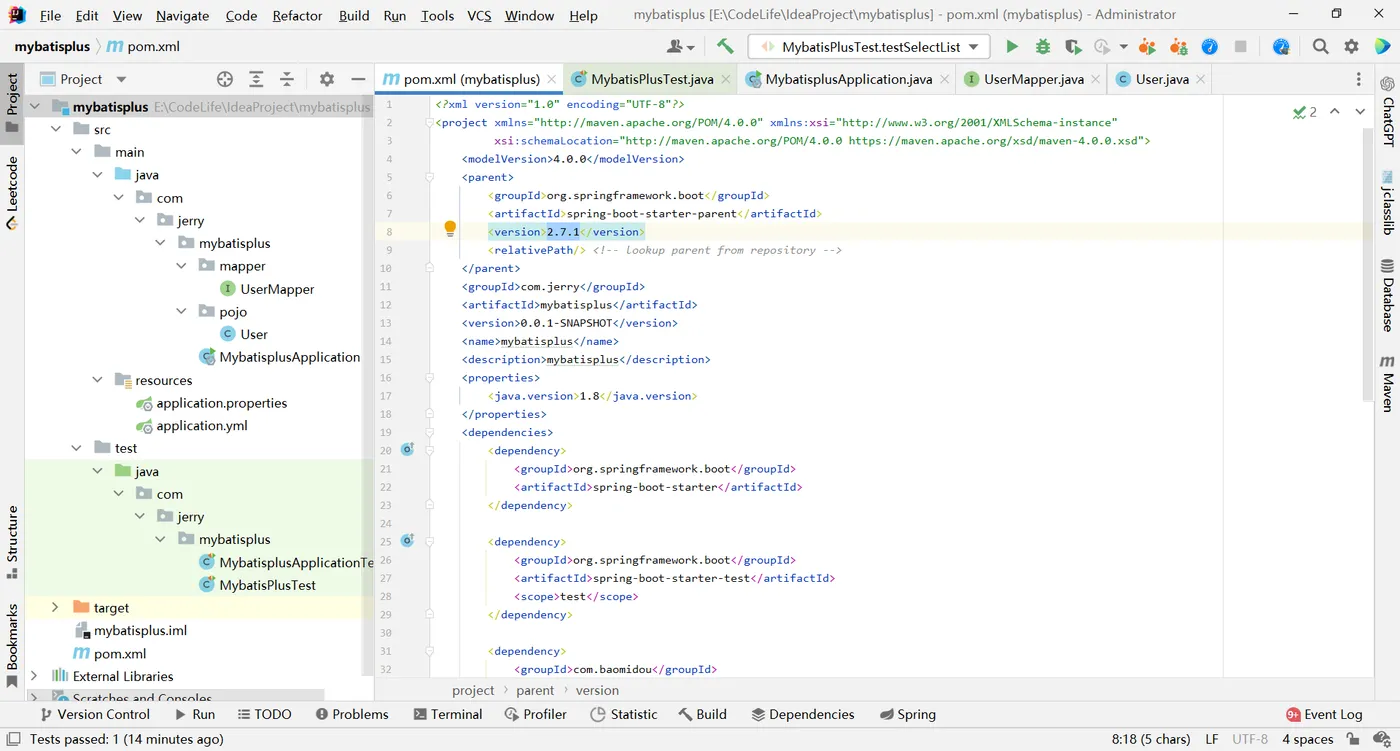
Task: Collapse the pojo package node
Action: tap(181, 312)
